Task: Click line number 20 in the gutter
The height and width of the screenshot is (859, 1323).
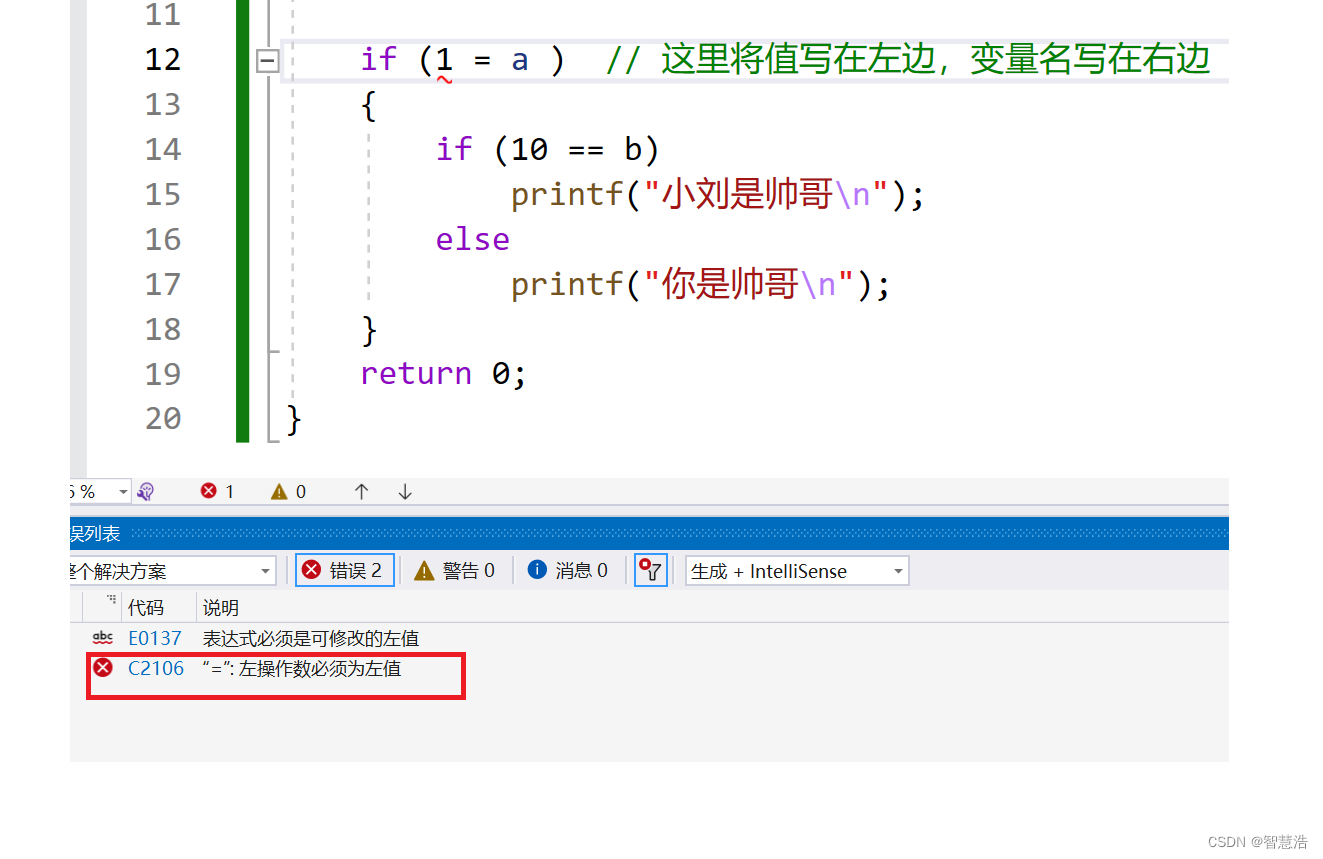Action: [x=163, y=418]
